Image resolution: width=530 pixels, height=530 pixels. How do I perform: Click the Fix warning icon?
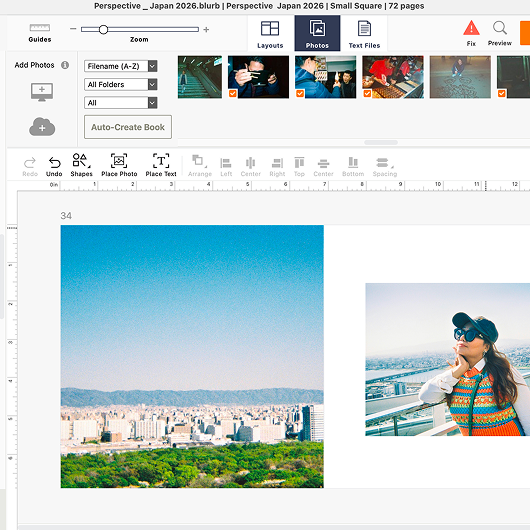click(471, 28)
